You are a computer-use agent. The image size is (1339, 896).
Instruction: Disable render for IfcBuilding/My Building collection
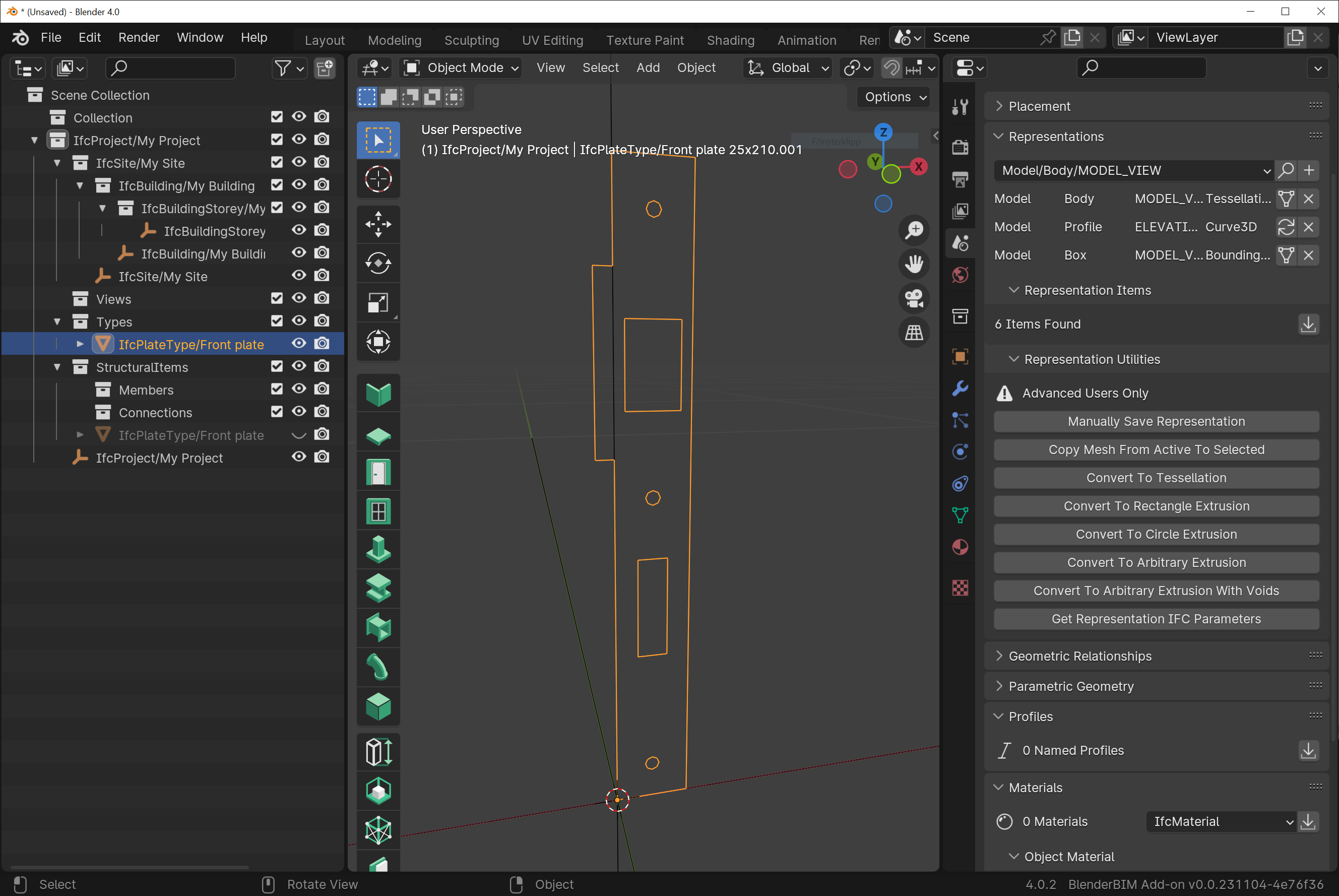(322, 185)
